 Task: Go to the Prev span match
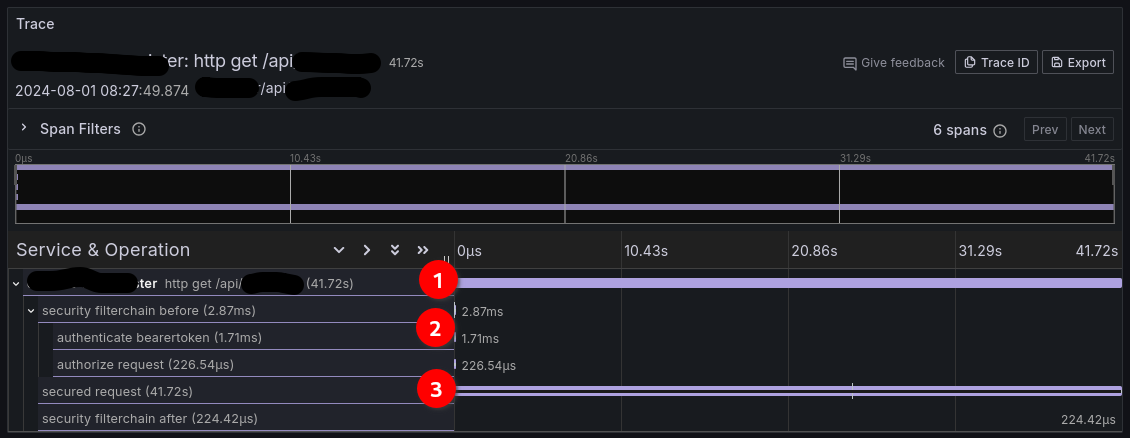[x=1044, y=130]
